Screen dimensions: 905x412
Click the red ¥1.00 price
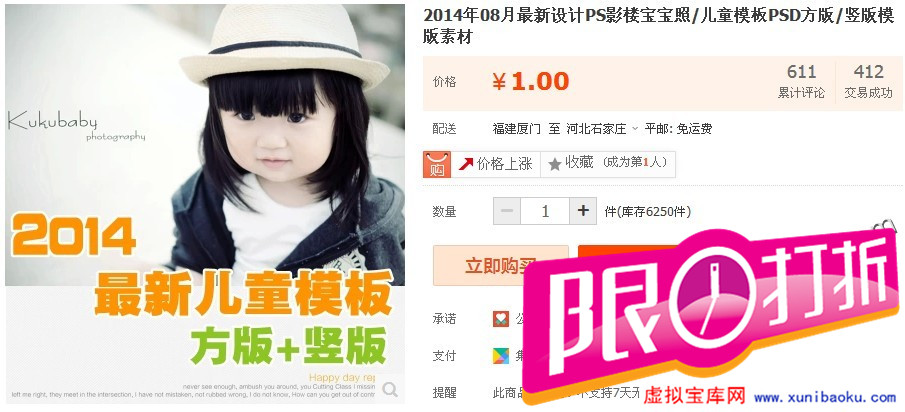[530, 82]
